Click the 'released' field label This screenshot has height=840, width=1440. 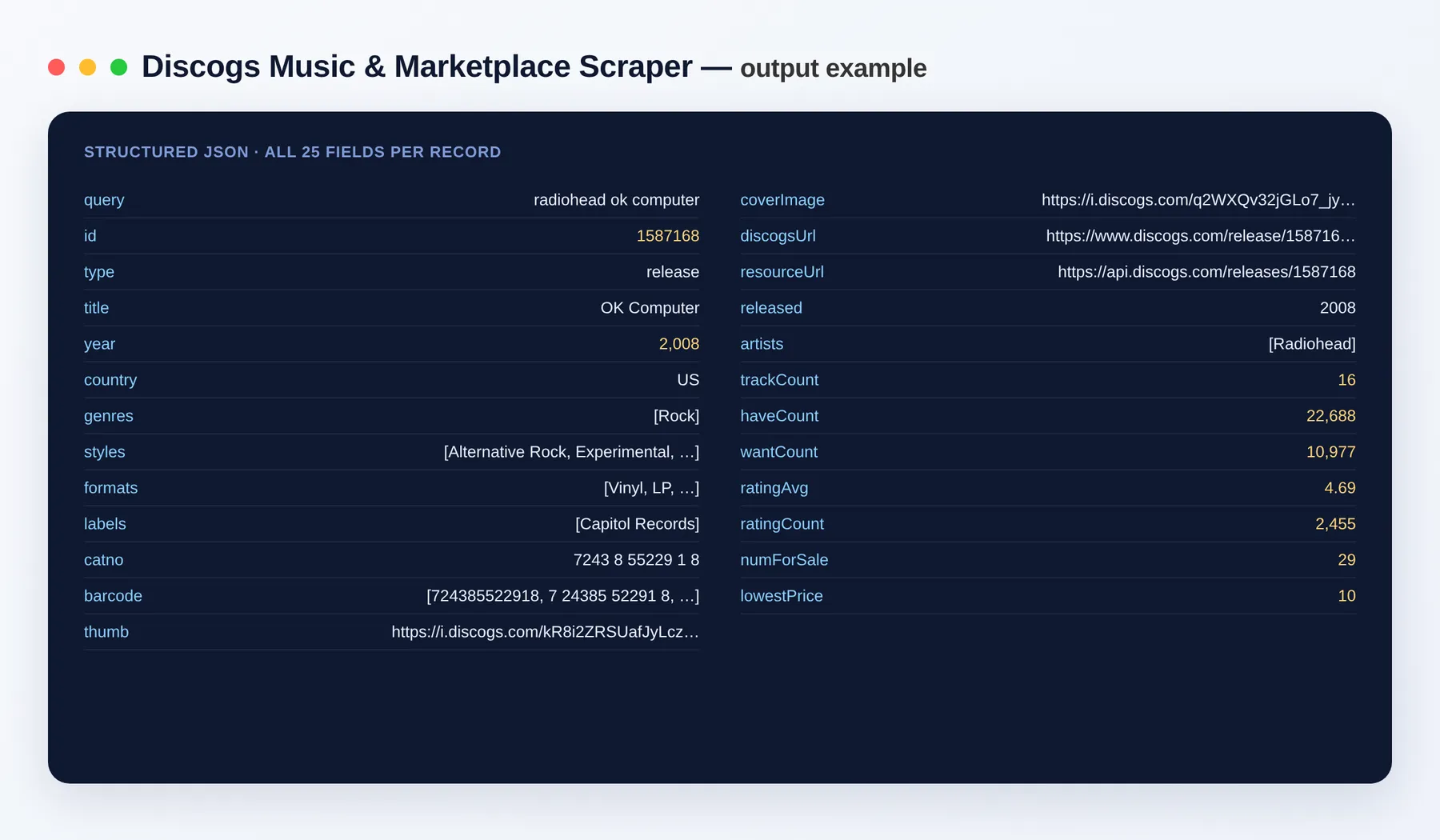771,308
